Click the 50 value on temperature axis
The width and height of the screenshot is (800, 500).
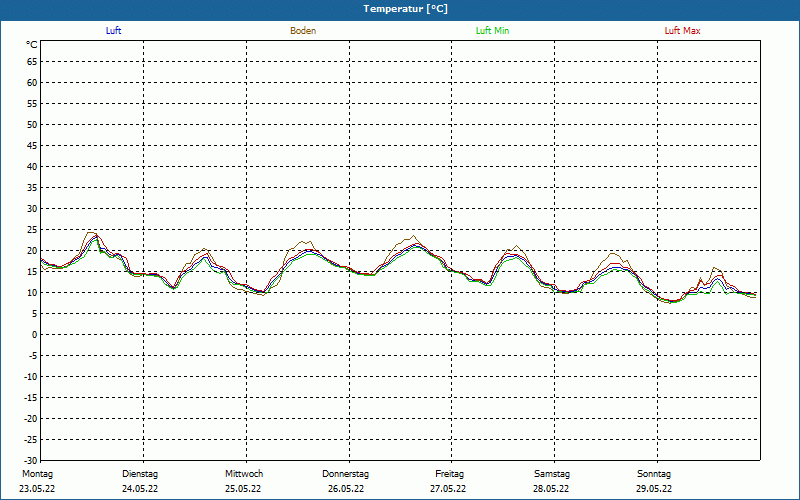click(32, 124)
